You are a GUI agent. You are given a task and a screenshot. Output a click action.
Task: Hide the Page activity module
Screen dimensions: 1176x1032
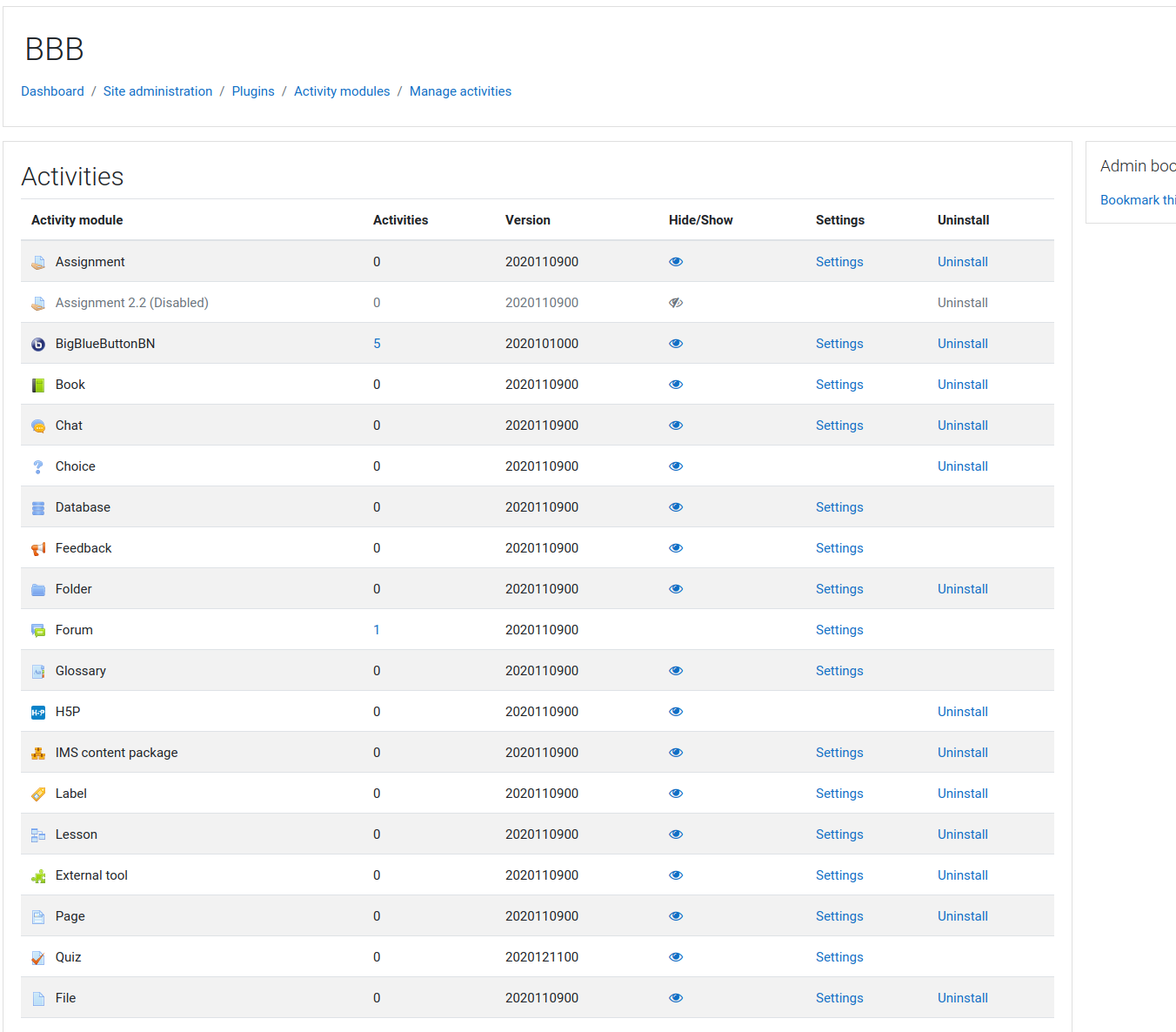click(676, 916)
